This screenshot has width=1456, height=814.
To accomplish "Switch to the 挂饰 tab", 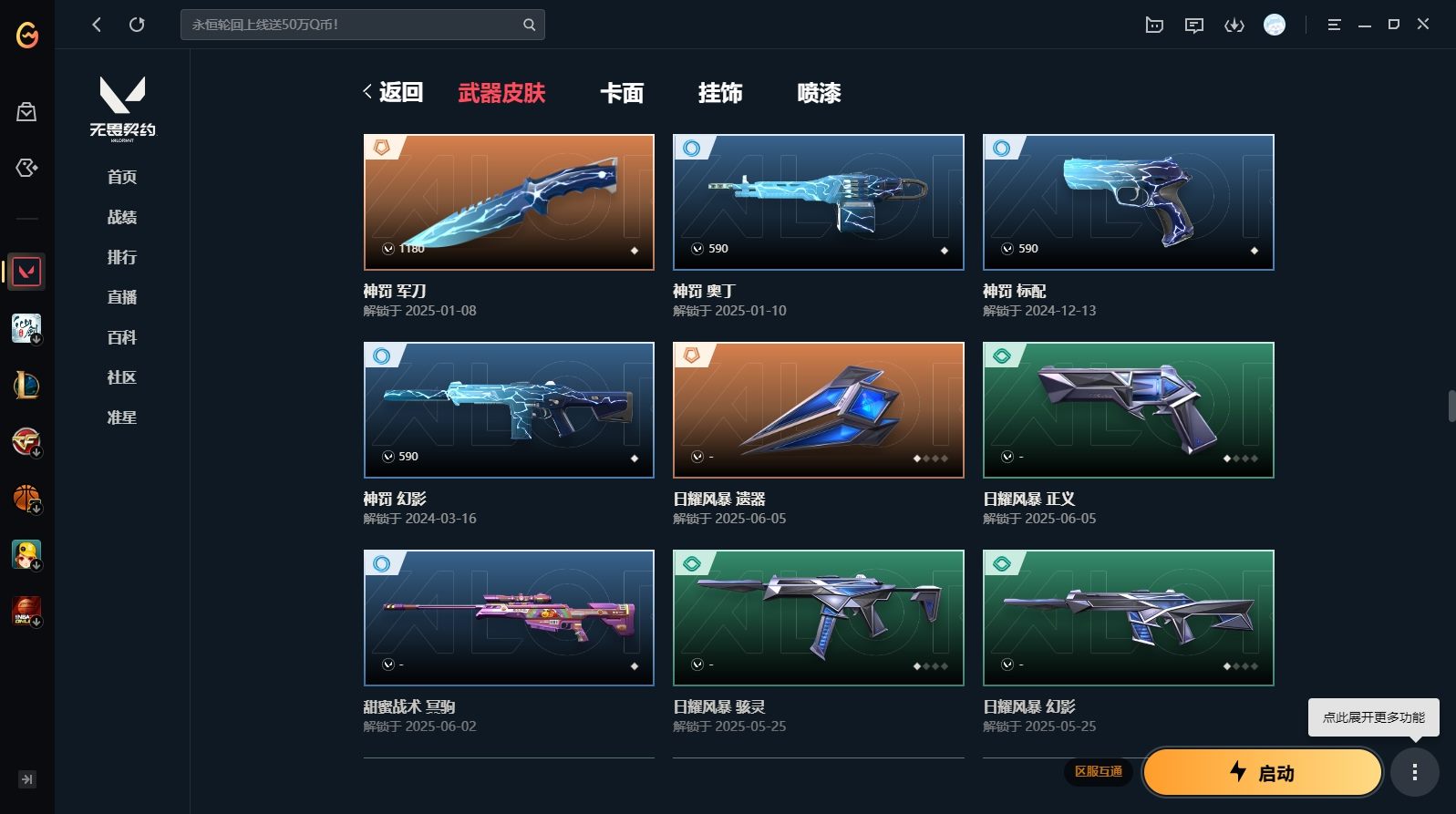I will (720, 93).
